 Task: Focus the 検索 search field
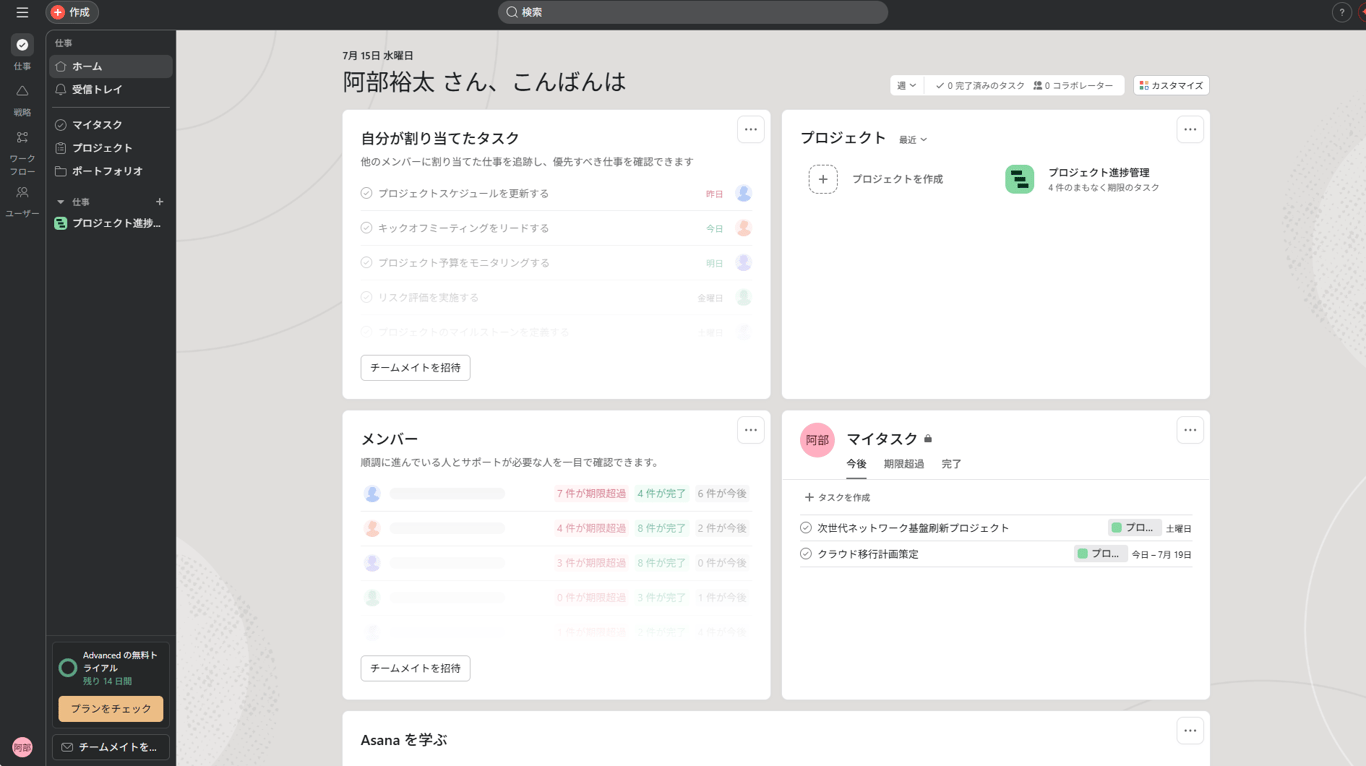pos(693,12)
